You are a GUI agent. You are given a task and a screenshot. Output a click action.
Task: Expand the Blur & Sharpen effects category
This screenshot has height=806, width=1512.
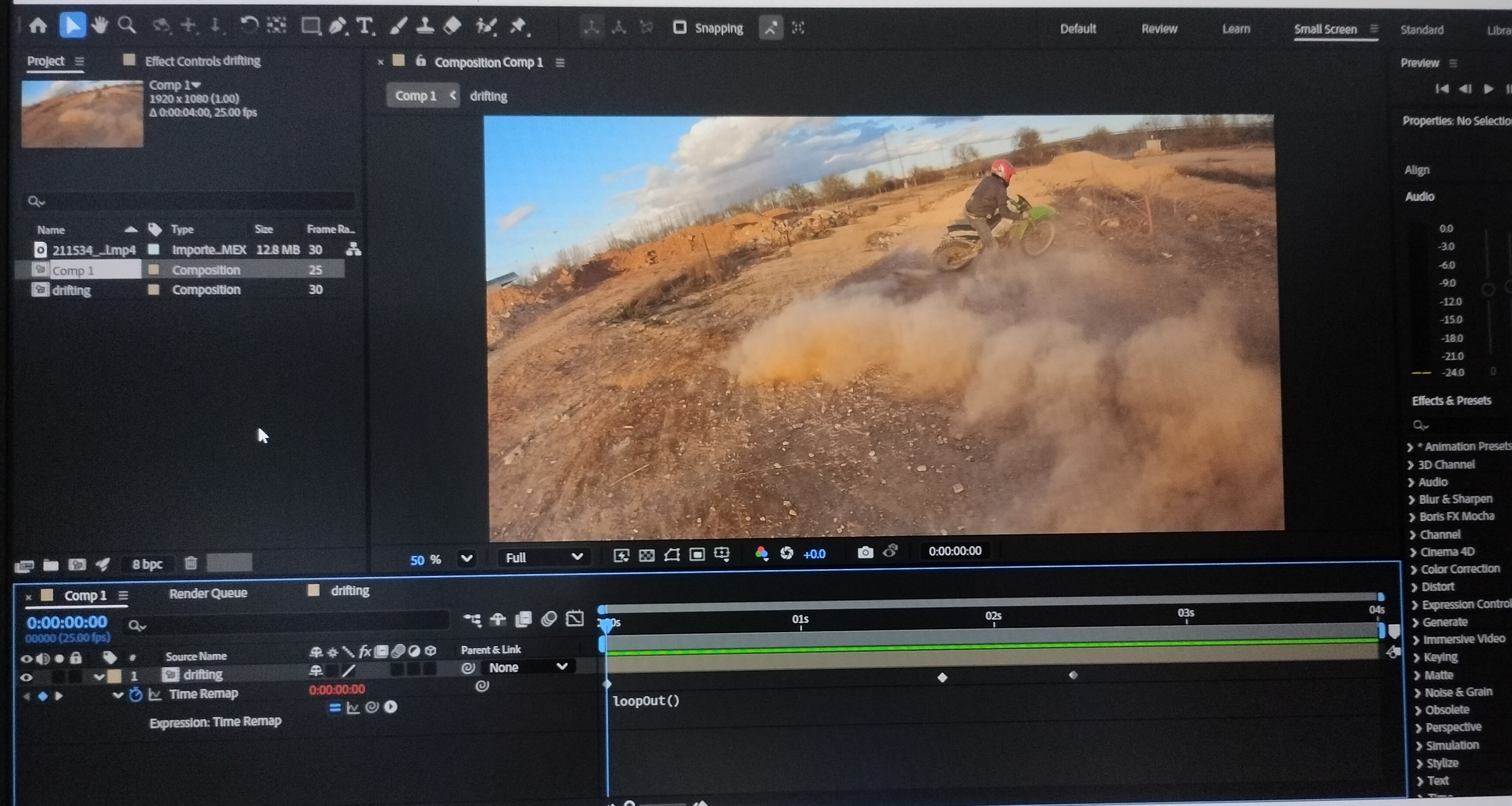pos(1411,500)
